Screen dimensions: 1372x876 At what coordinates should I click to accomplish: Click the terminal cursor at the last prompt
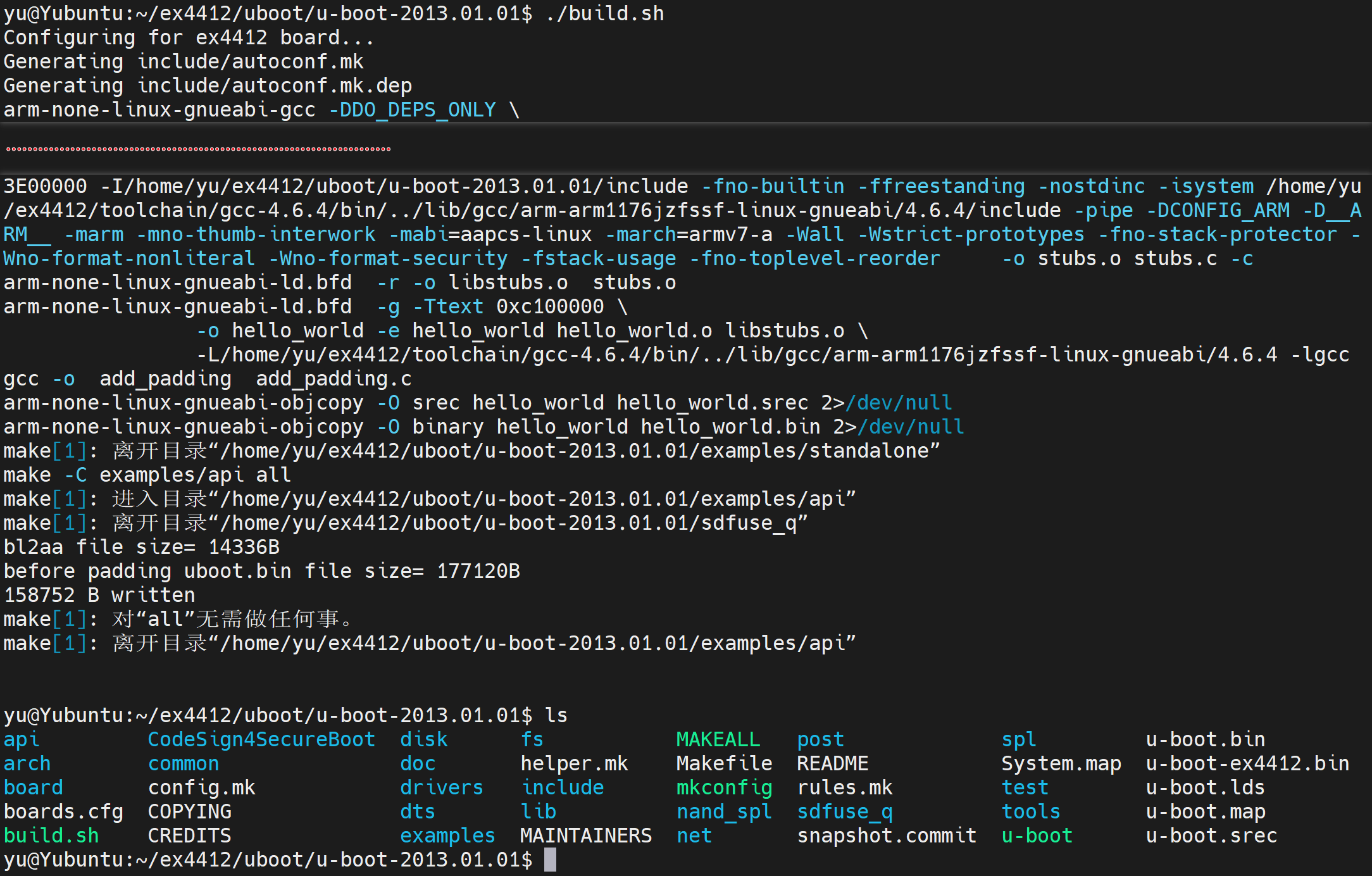(x=550, y=860)
